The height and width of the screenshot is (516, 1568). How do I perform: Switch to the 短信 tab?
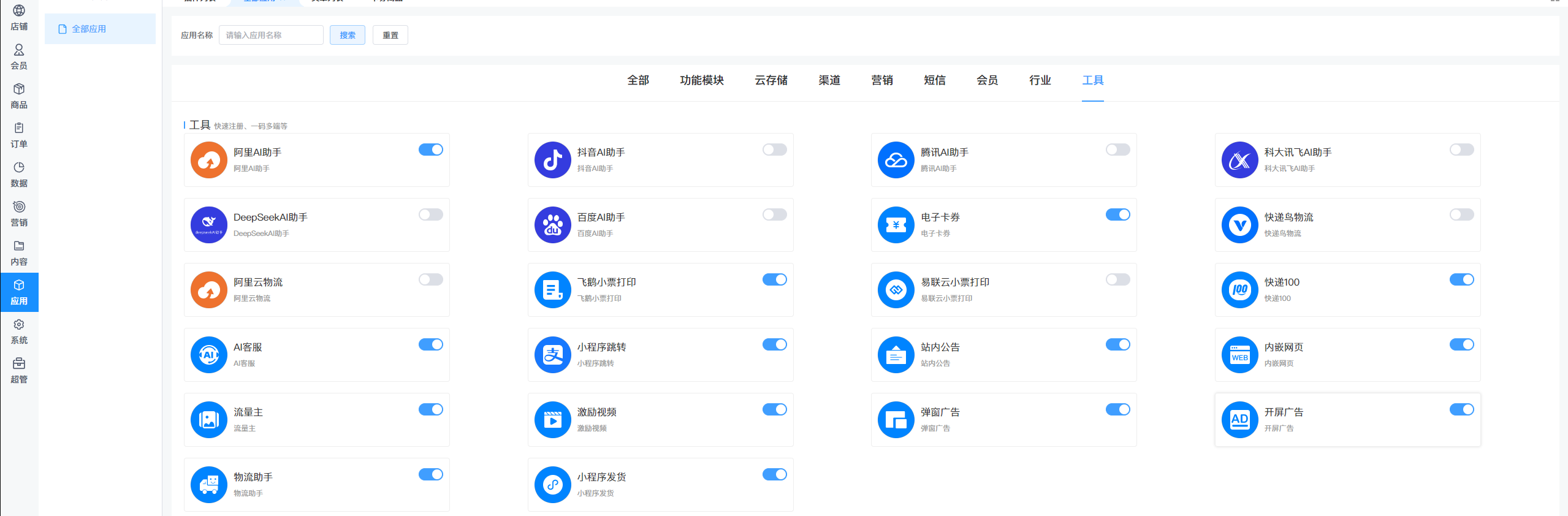935,80
